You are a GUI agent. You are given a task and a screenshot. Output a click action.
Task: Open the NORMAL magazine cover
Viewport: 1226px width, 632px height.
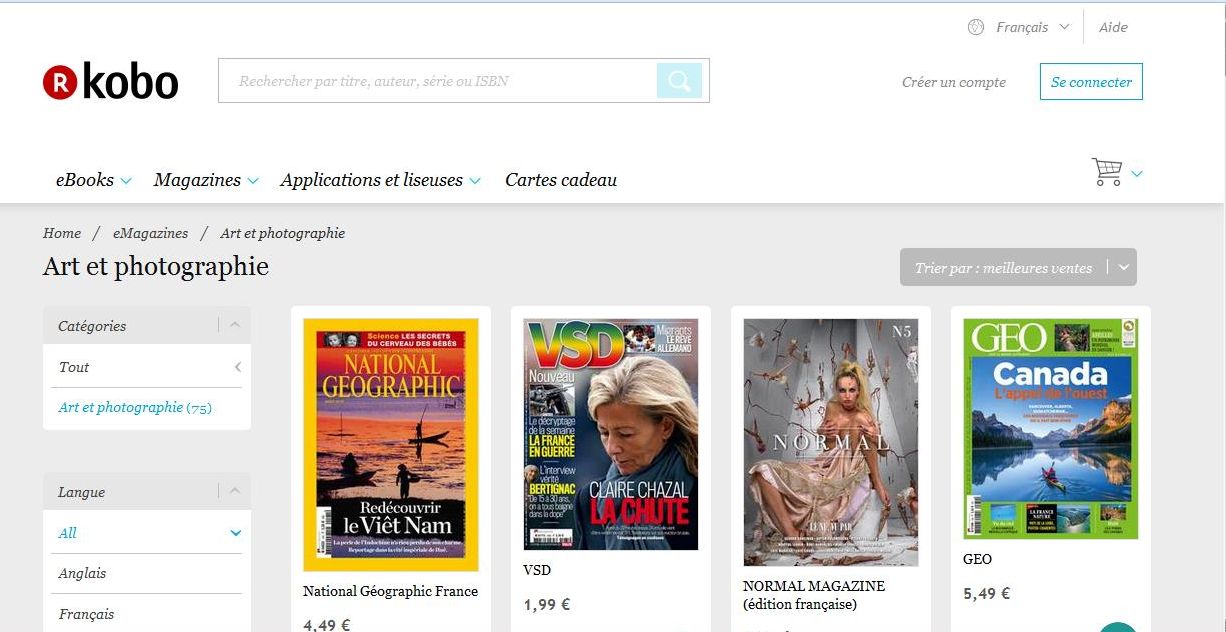pos(831,442)
